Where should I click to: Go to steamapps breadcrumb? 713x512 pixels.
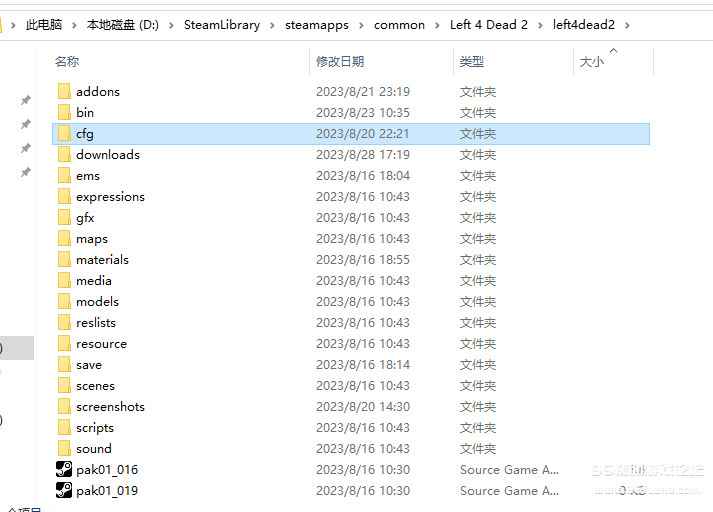317,25
